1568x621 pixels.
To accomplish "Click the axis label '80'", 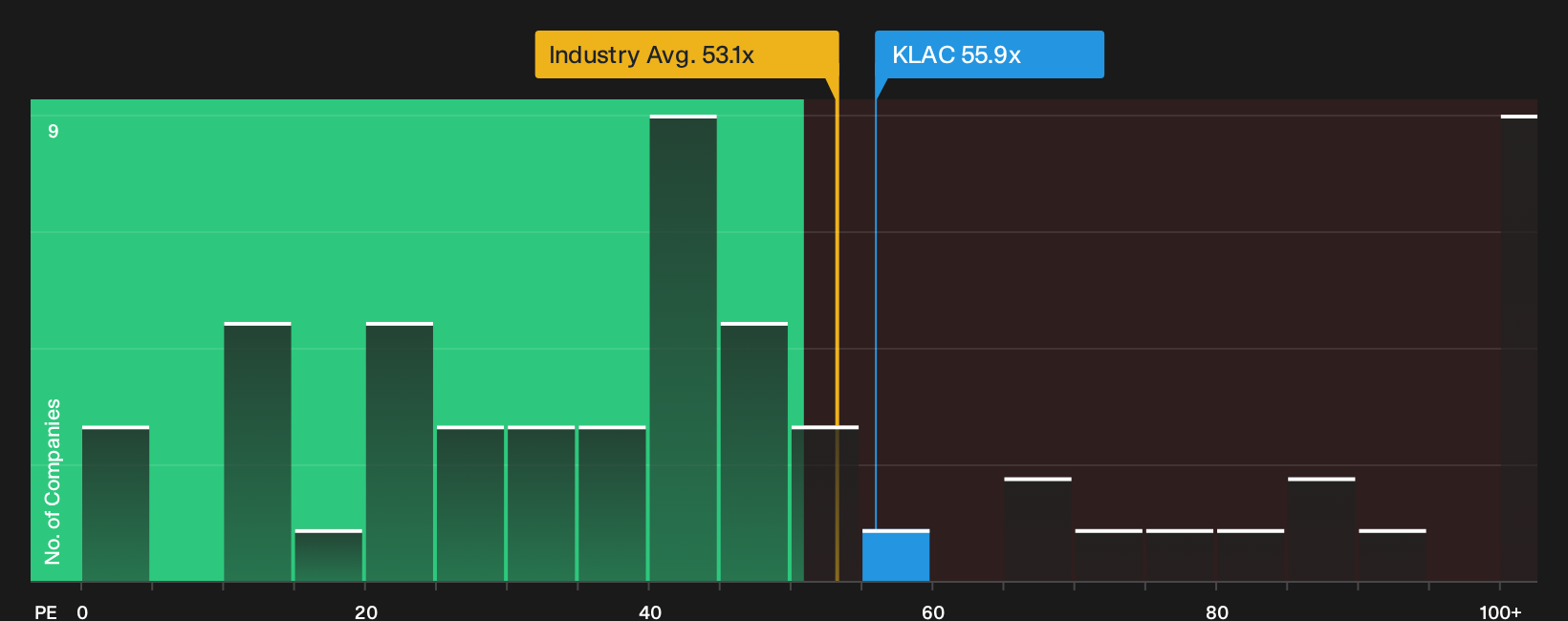I will tap(1217, 612).
